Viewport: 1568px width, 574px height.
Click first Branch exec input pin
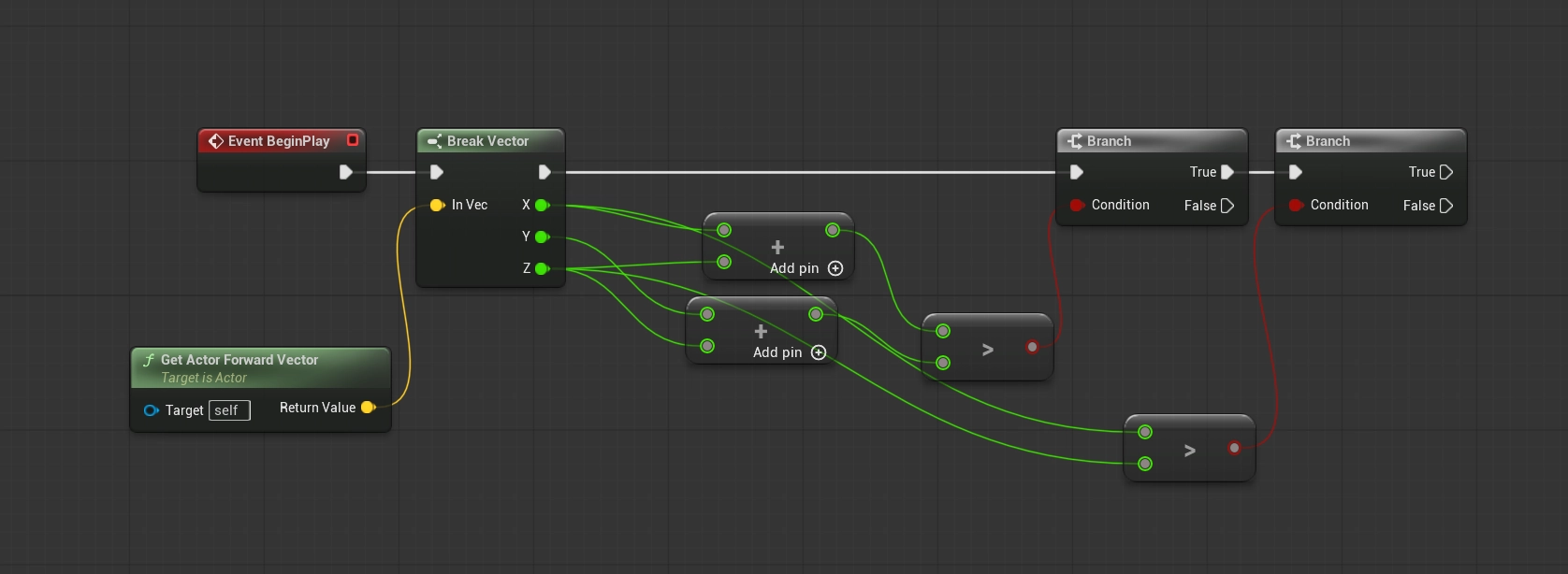pos(1077,172)
